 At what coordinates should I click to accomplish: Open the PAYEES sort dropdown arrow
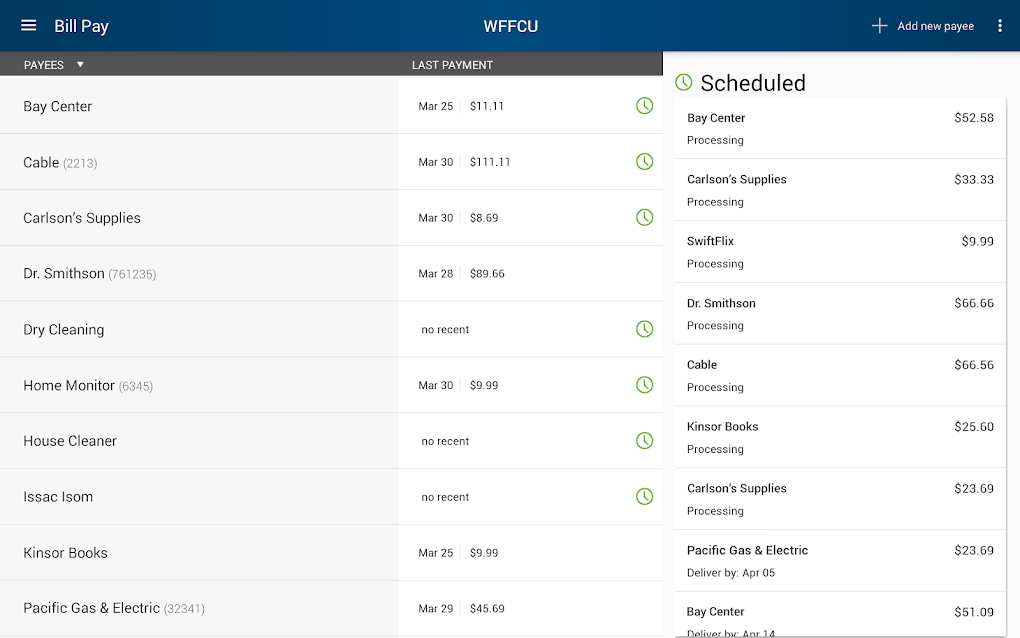79,64
